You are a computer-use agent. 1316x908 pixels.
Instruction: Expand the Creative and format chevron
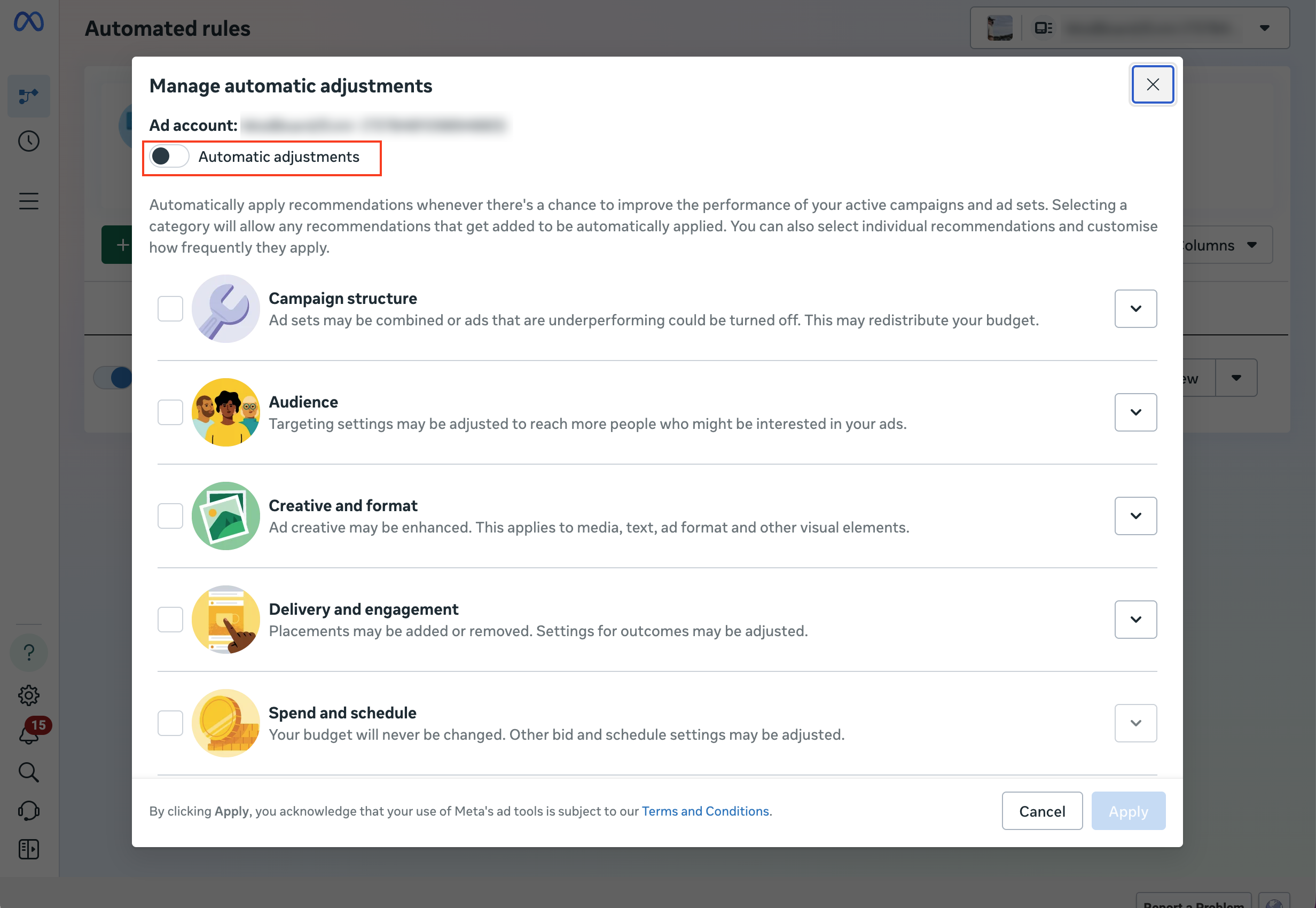[1135, 516]
